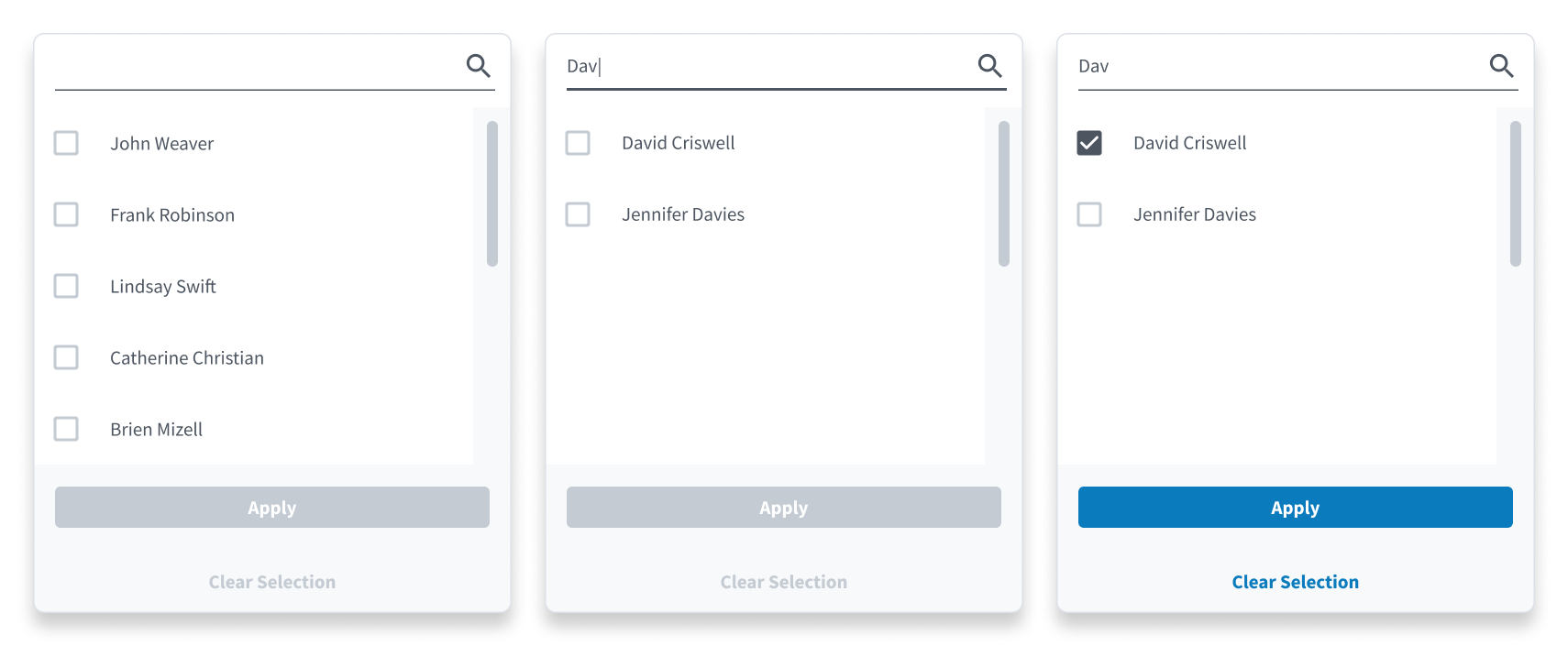Click the search magnifier icon in the third panel

(1501, 66)
